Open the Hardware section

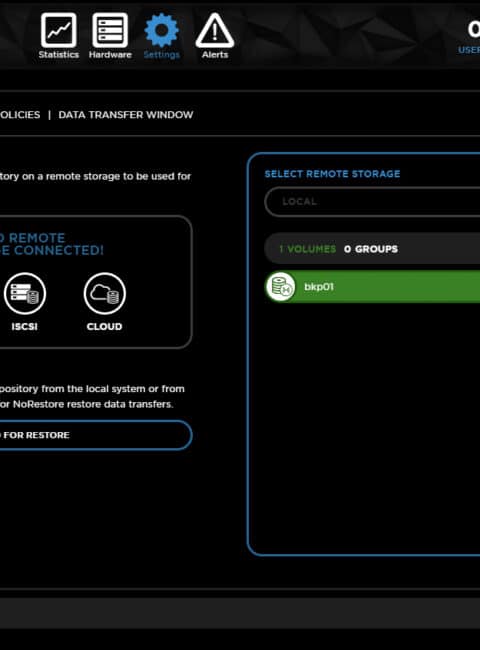pyautogui.click(x=110, y=36)
